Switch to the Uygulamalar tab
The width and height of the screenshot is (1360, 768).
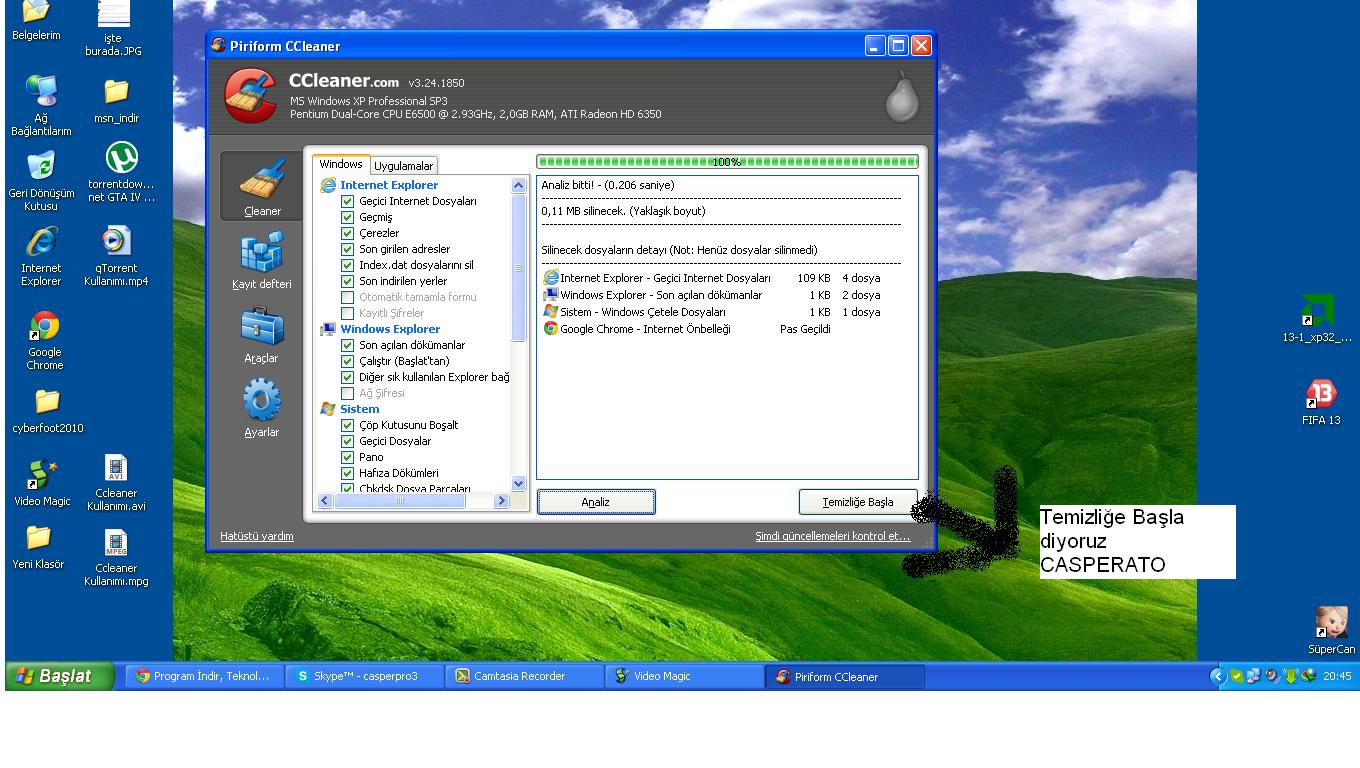(404, 166)
